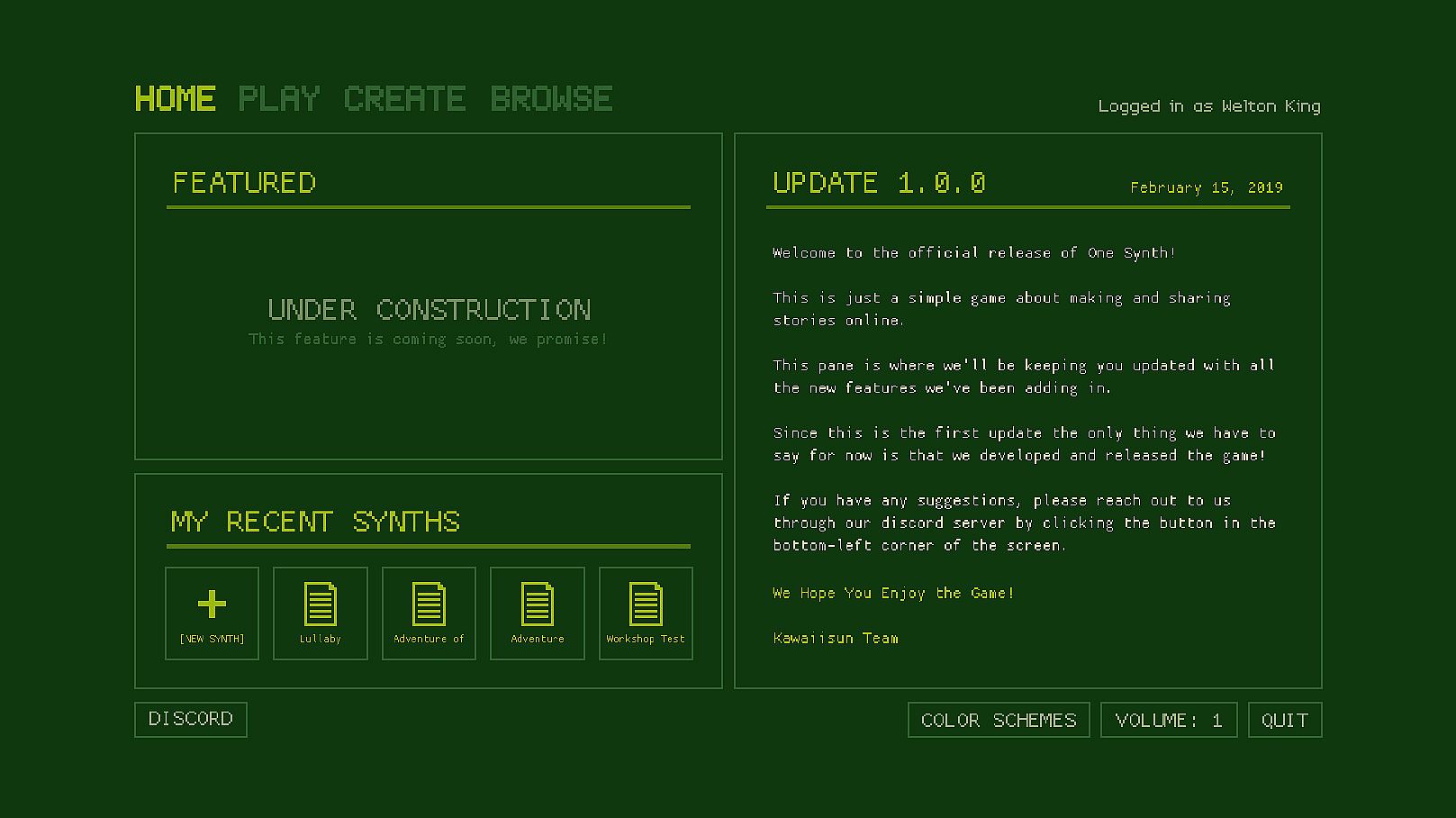Image resolution: width=1456 pixels, height=818 pixels.
Task: Open the COLOR SCHEMES options
Action: click(999, 720)
